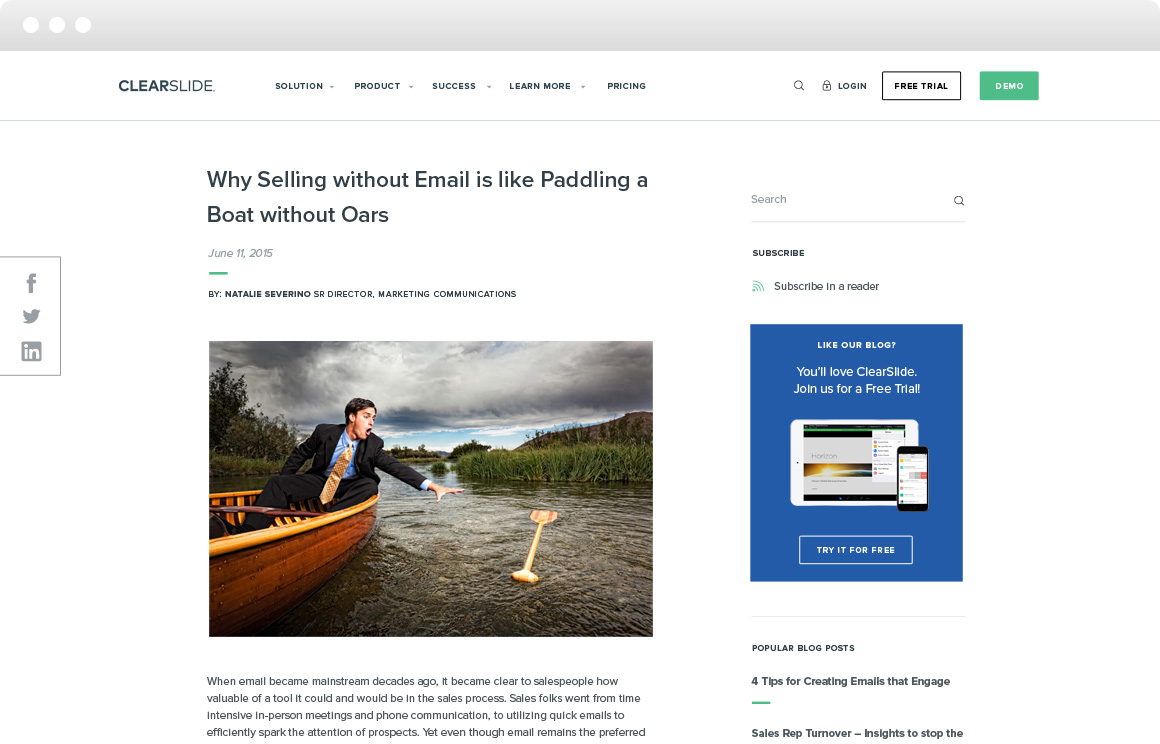Viewport: 1160px width, 744px height.
Task: Start a Free Trial
Action: pyautogui.click(x=921, y=86)
